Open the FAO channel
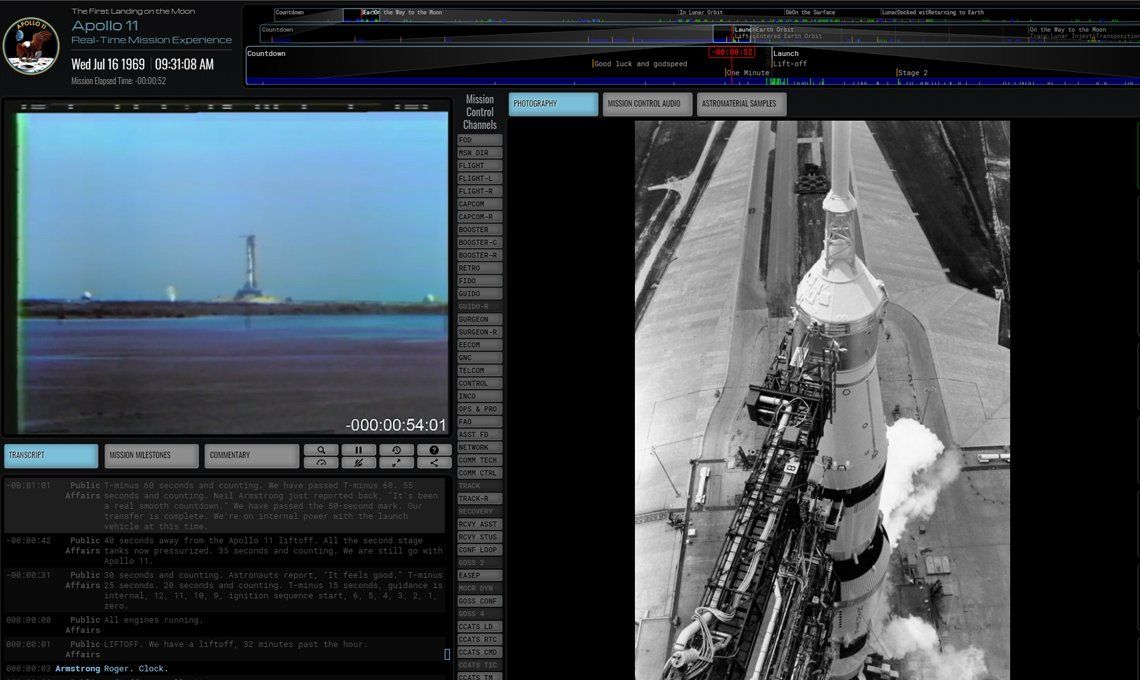Image resolution: width=1140 pixels, height=680 pixels. pyautogui.click(x=480, y=422)
